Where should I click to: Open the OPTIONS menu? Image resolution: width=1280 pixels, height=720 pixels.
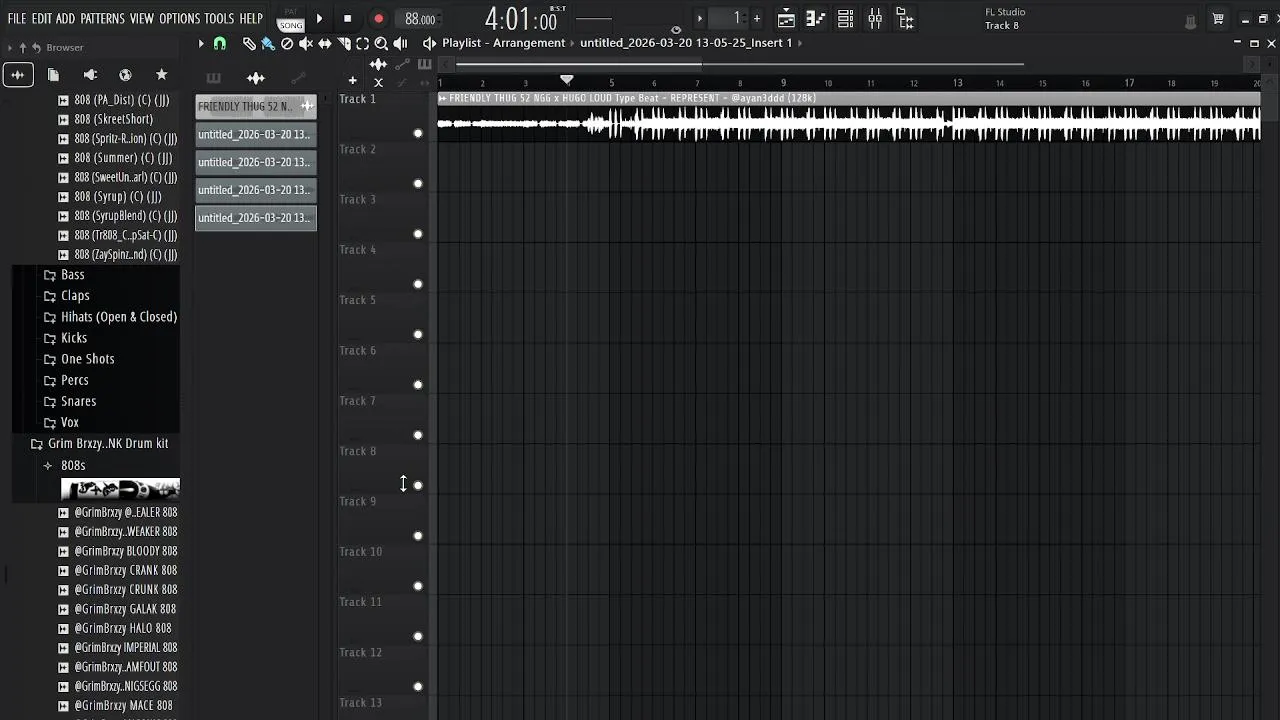(180, 19)
